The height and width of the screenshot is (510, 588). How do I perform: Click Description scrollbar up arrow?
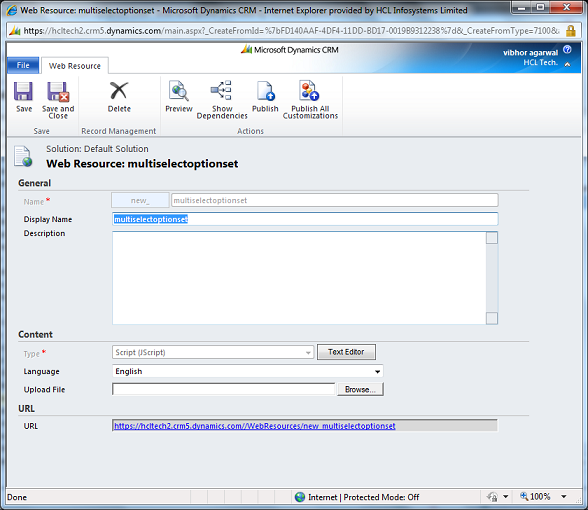pos(492,238)
